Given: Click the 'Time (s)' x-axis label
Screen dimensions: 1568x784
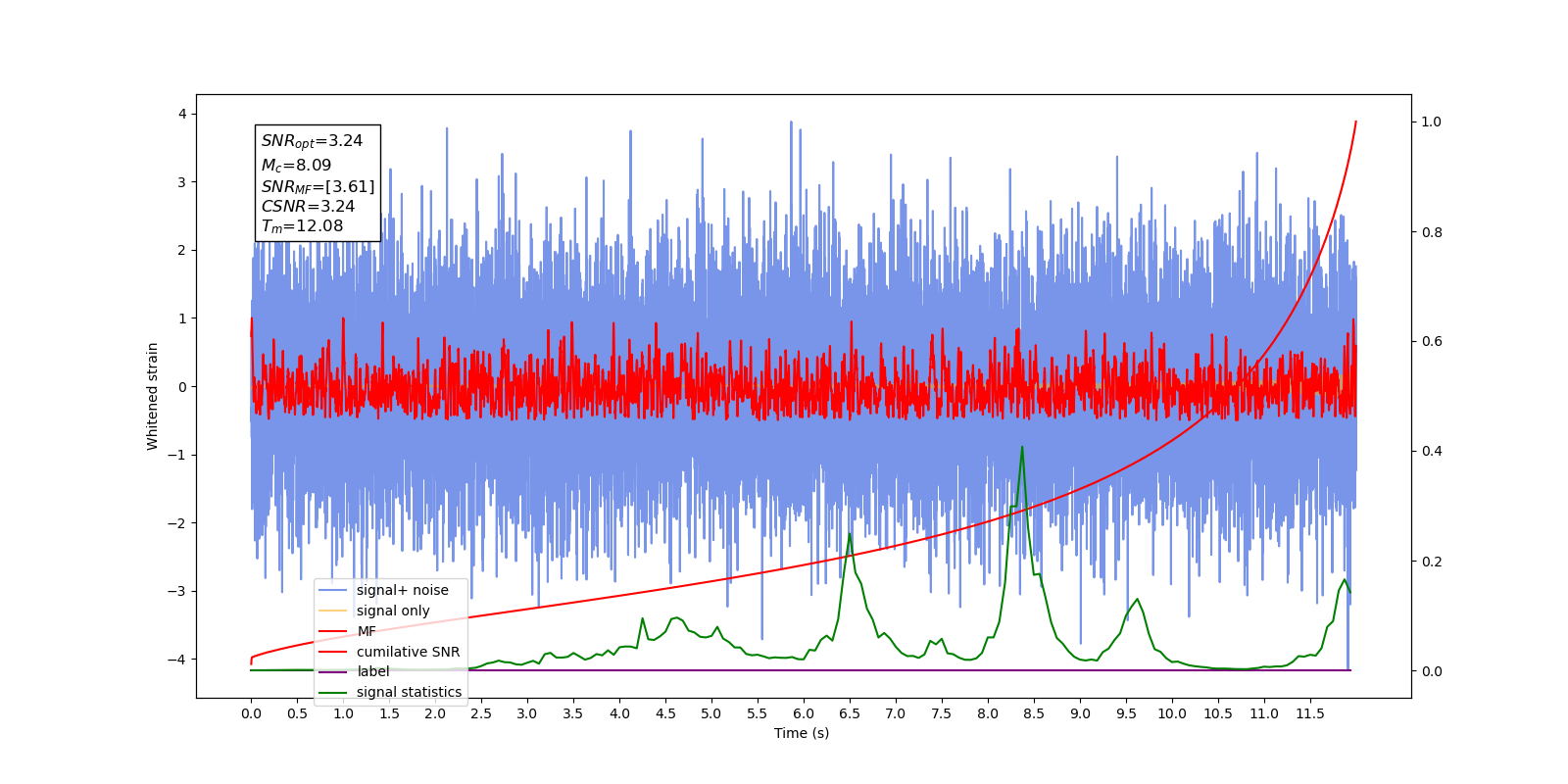Looking at the screenshot, I should pos(802,733).
